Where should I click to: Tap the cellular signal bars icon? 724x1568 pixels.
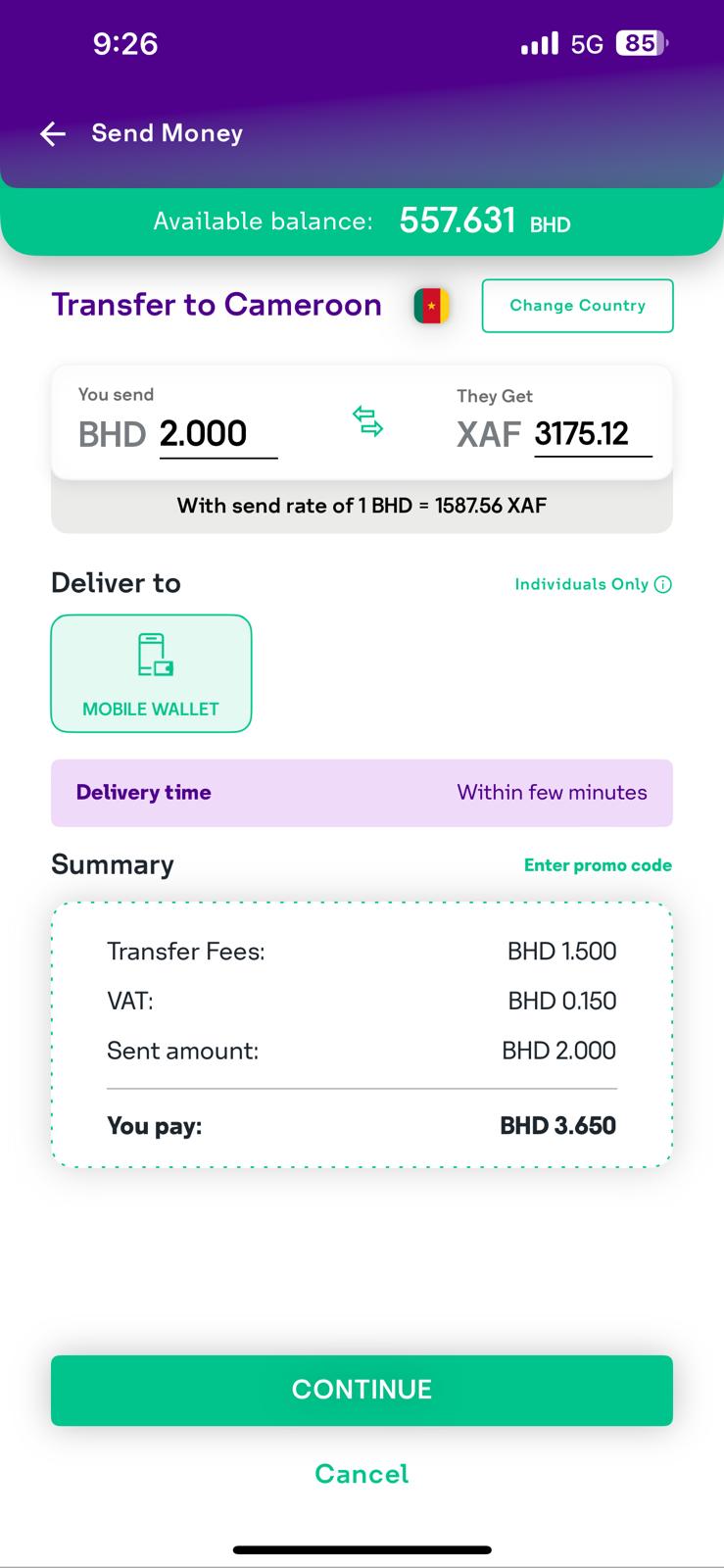(x=539, y=44)
